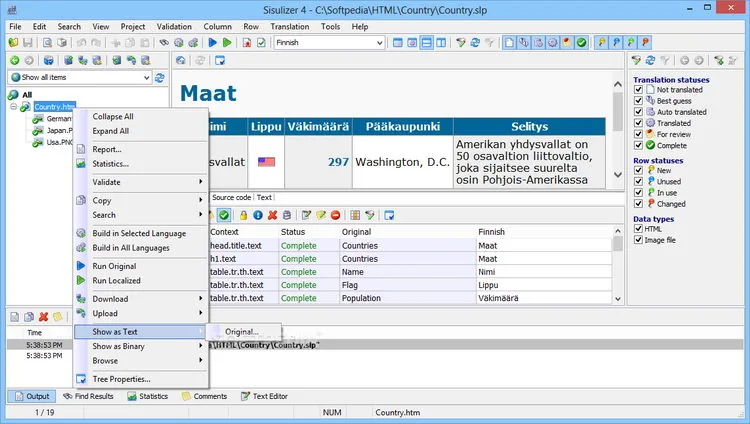
Task: Collapse the Country.htm tree node
Action: tap(14, 107)
